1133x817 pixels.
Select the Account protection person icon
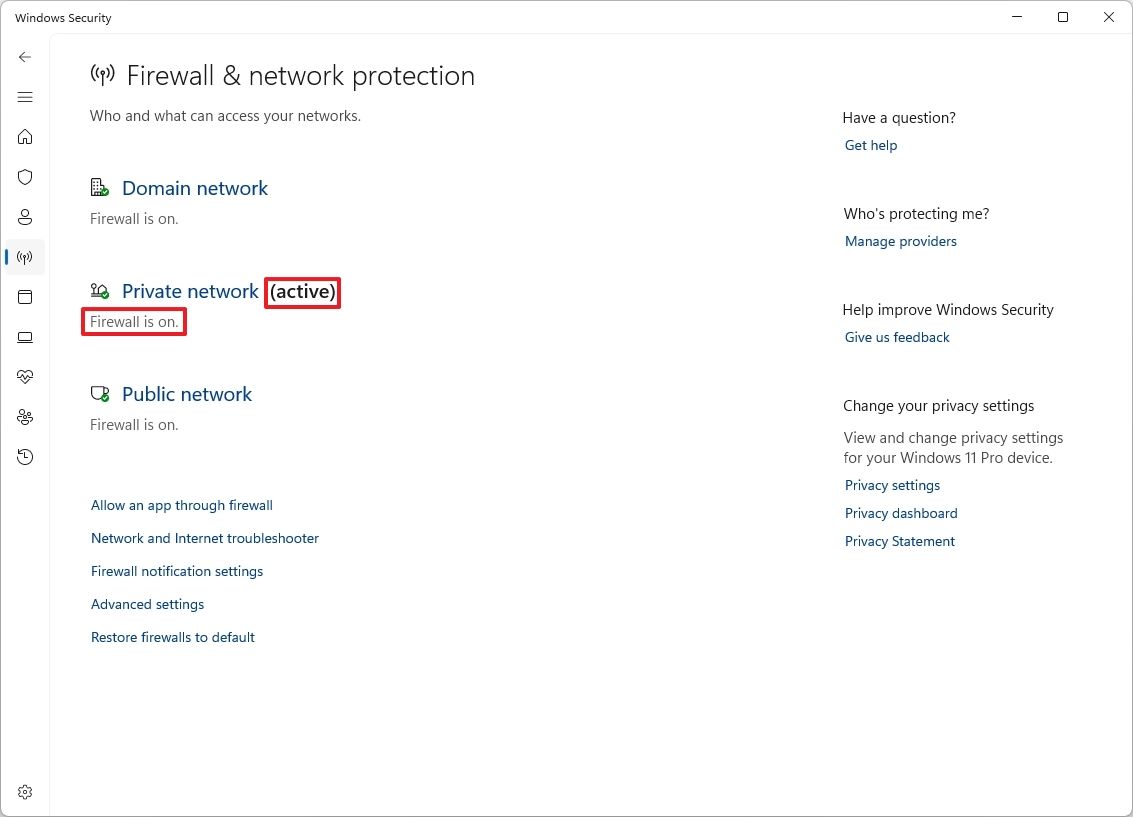(x=24, y=217)
